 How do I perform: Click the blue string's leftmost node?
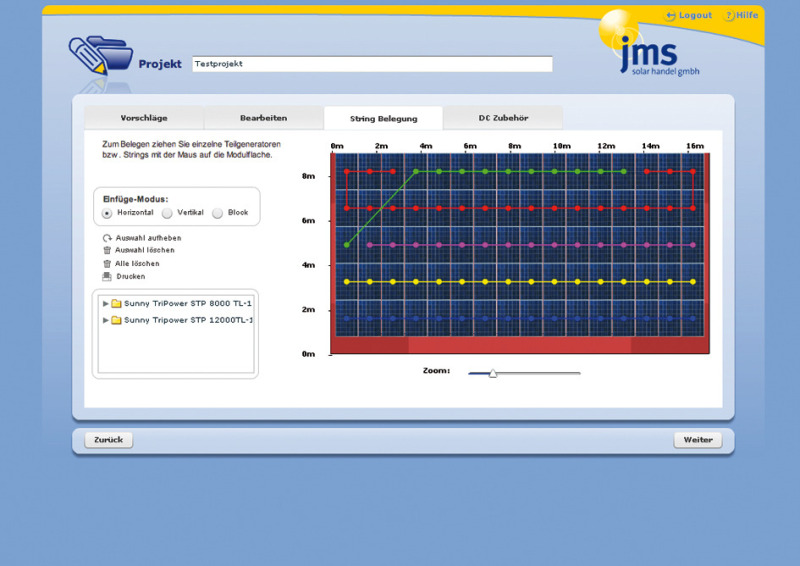pos(347,318)
